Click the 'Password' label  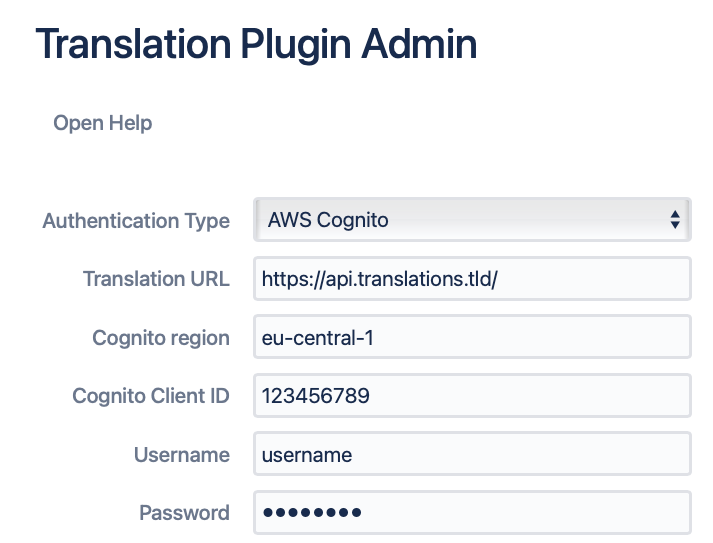(184, 513)
